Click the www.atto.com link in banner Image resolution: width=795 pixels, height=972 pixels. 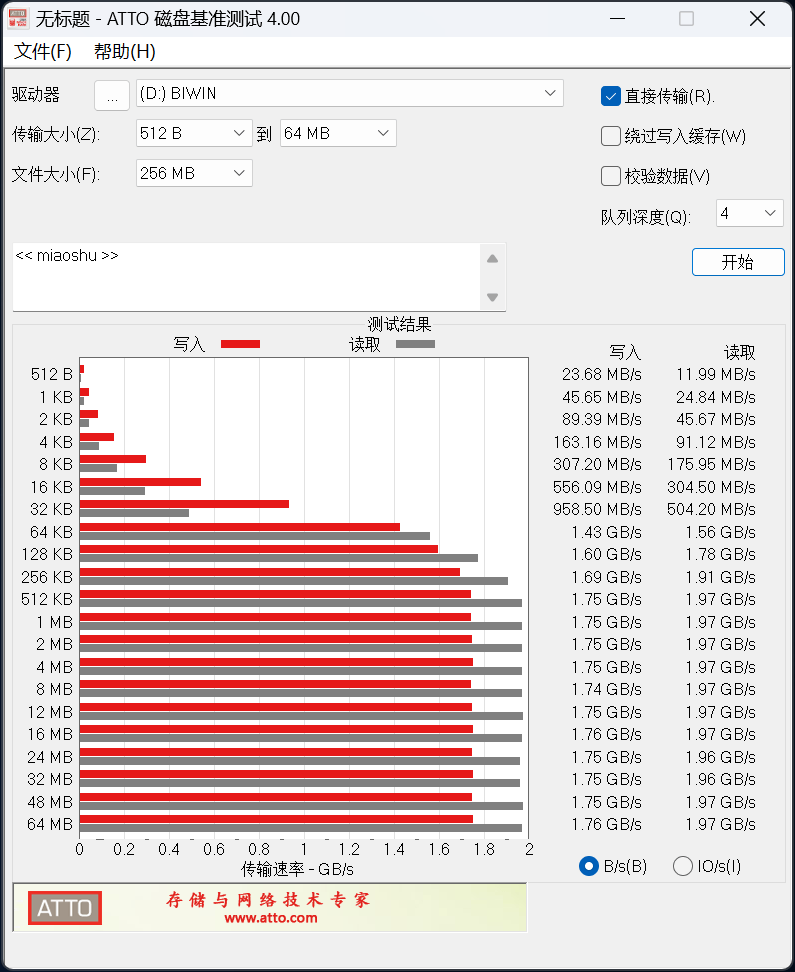(270, 918)
